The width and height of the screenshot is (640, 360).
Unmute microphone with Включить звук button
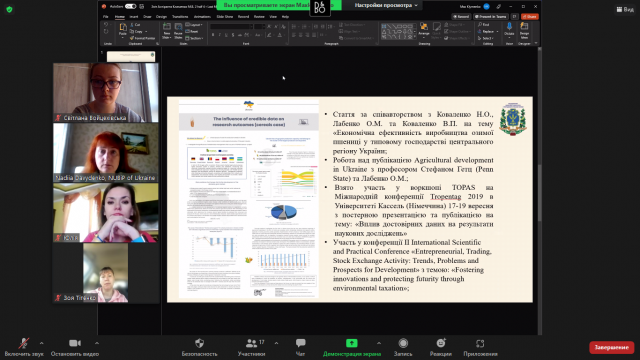pos(24,347)
